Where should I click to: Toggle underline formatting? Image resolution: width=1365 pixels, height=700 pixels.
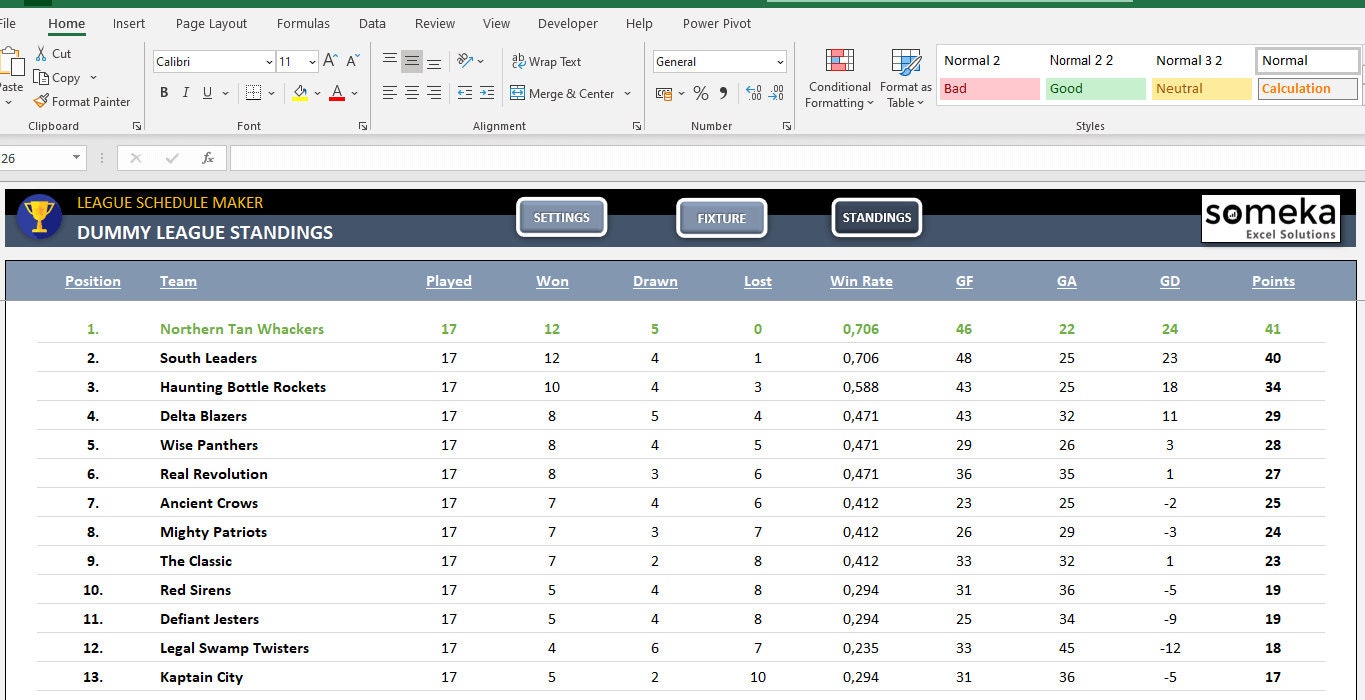(x=207, y=93)
